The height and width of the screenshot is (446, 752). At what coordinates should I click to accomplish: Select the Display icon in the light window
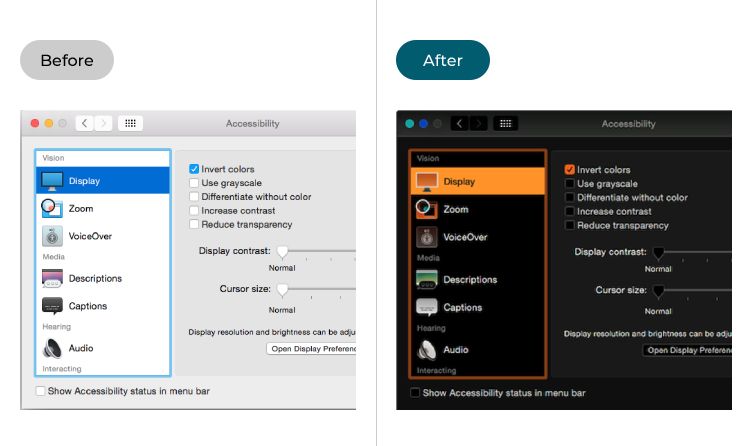point(52,181)
